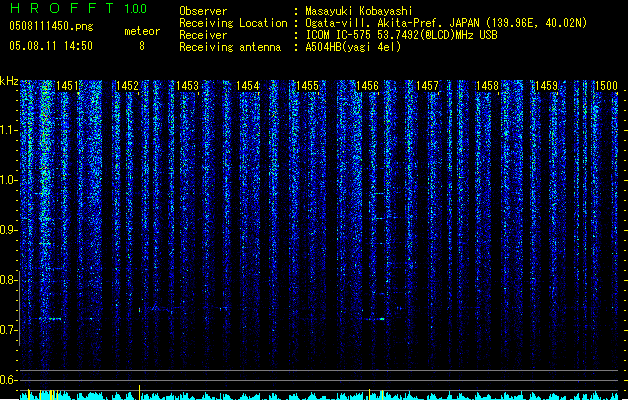This screenshot has height=400, width=629.
Task: Select the filename 0508111450.png
Action: [x=51, y=26]
